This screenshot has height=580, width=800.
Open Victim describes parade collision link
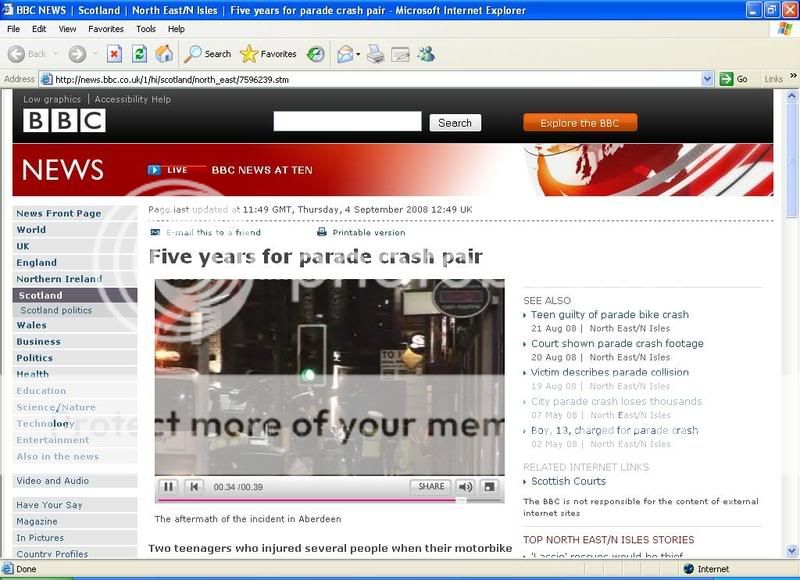tap(610, 372)
